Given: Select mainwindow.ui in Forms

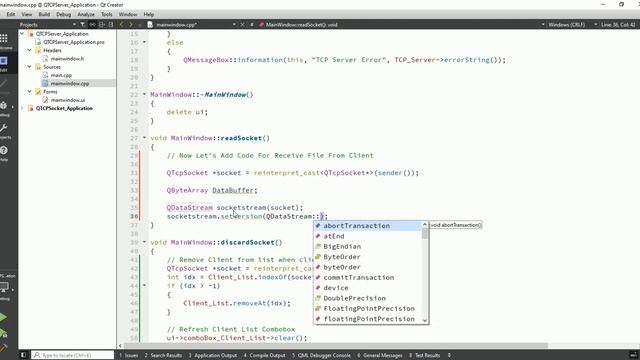Looking at the screenshot, I should [68, 100].
